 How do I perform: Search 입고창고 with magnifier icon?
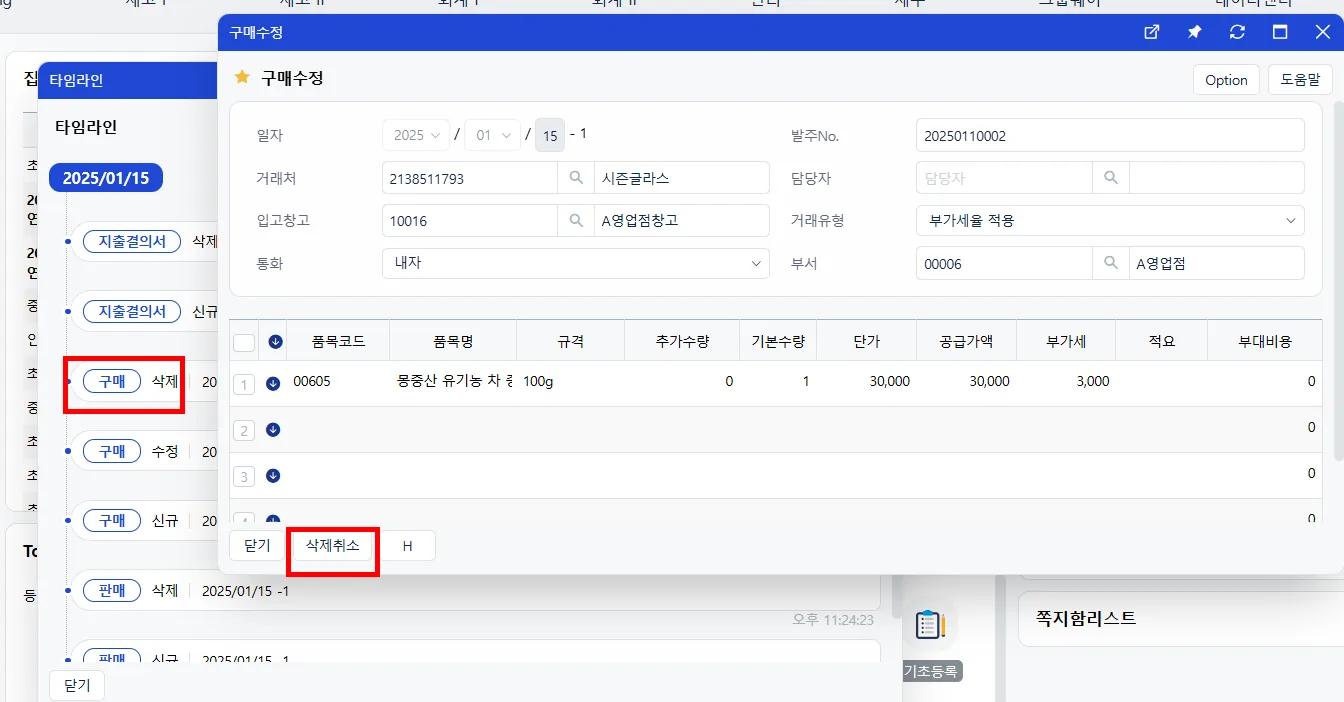click(576, 220)
